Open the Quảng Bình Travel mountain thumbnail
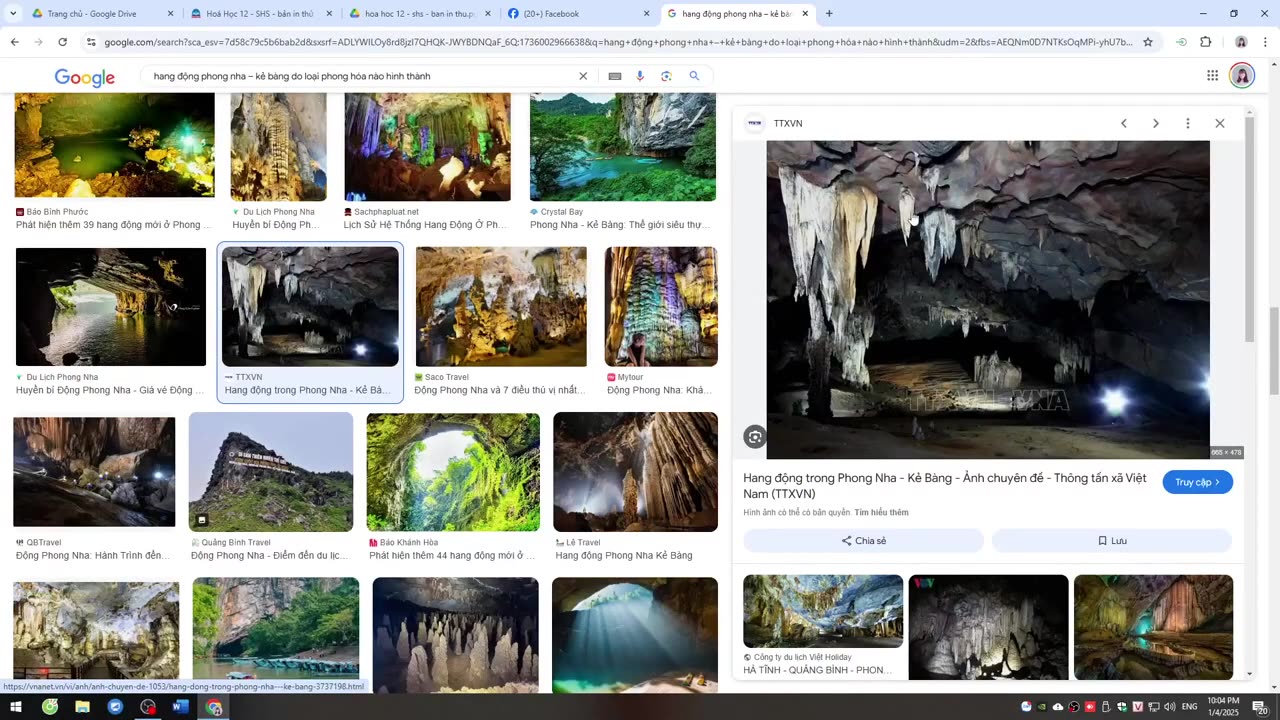Image resolution: width=1280 pixels, height=720 pixels. point(271,472)
